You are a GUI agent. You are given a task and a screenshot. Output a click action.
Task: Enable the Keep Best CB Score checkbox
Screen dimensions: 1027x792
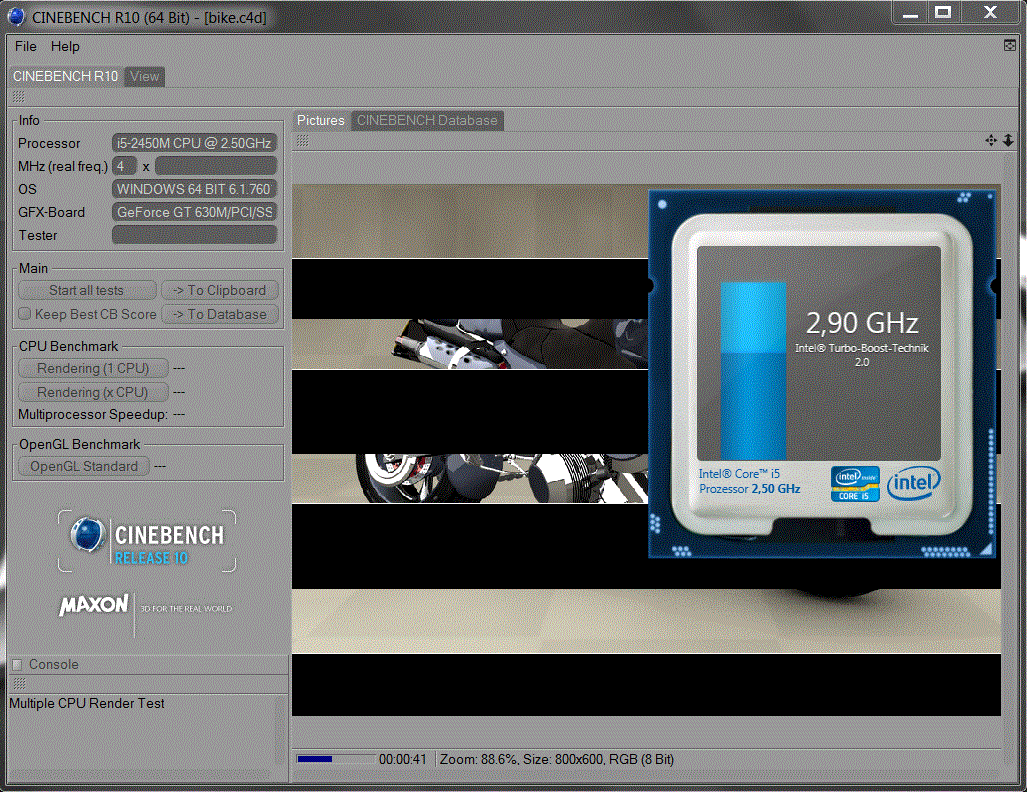coord(25,314)
